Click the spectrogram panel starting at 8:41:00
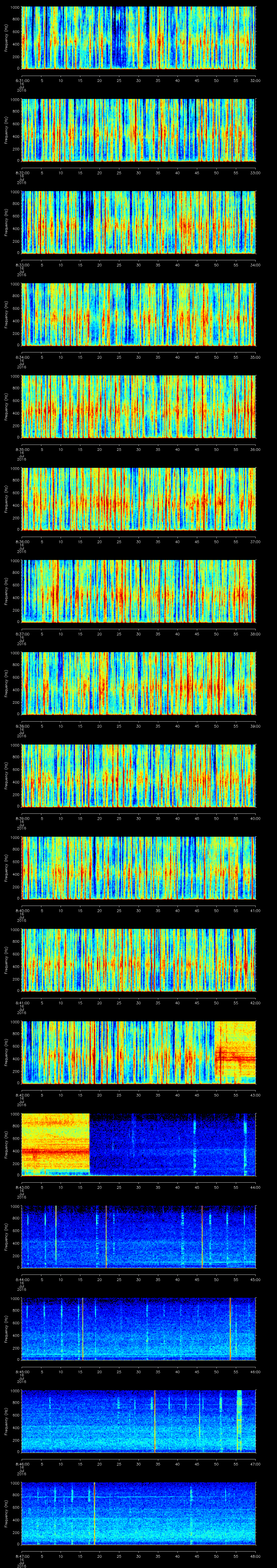The width and height of the screenshot is (277, 1568). [139, 960]
